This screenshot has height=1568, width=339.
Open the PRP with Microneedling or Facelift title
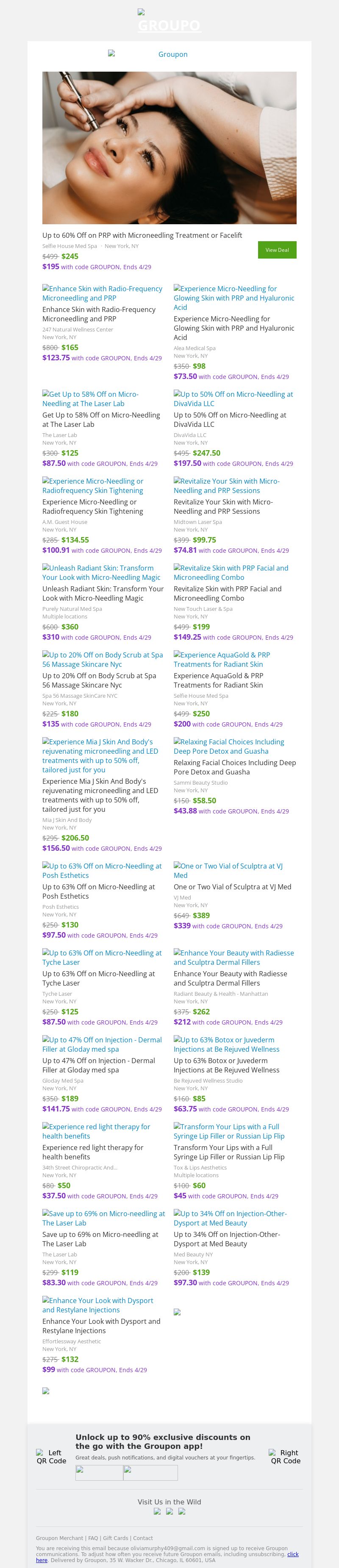click(x=142, y=235)
